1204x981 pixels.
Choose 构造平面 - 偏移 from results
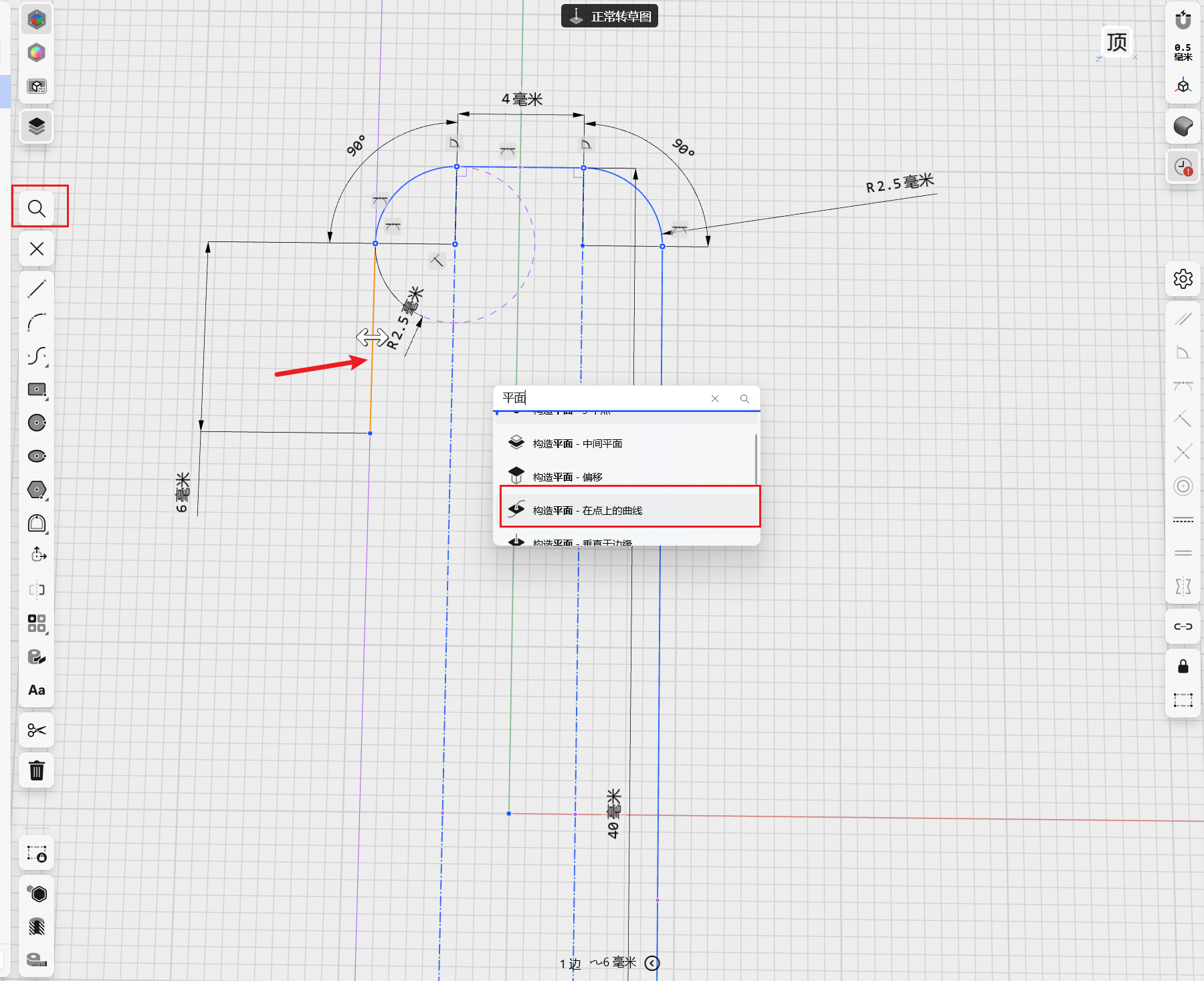coord(626,477)
